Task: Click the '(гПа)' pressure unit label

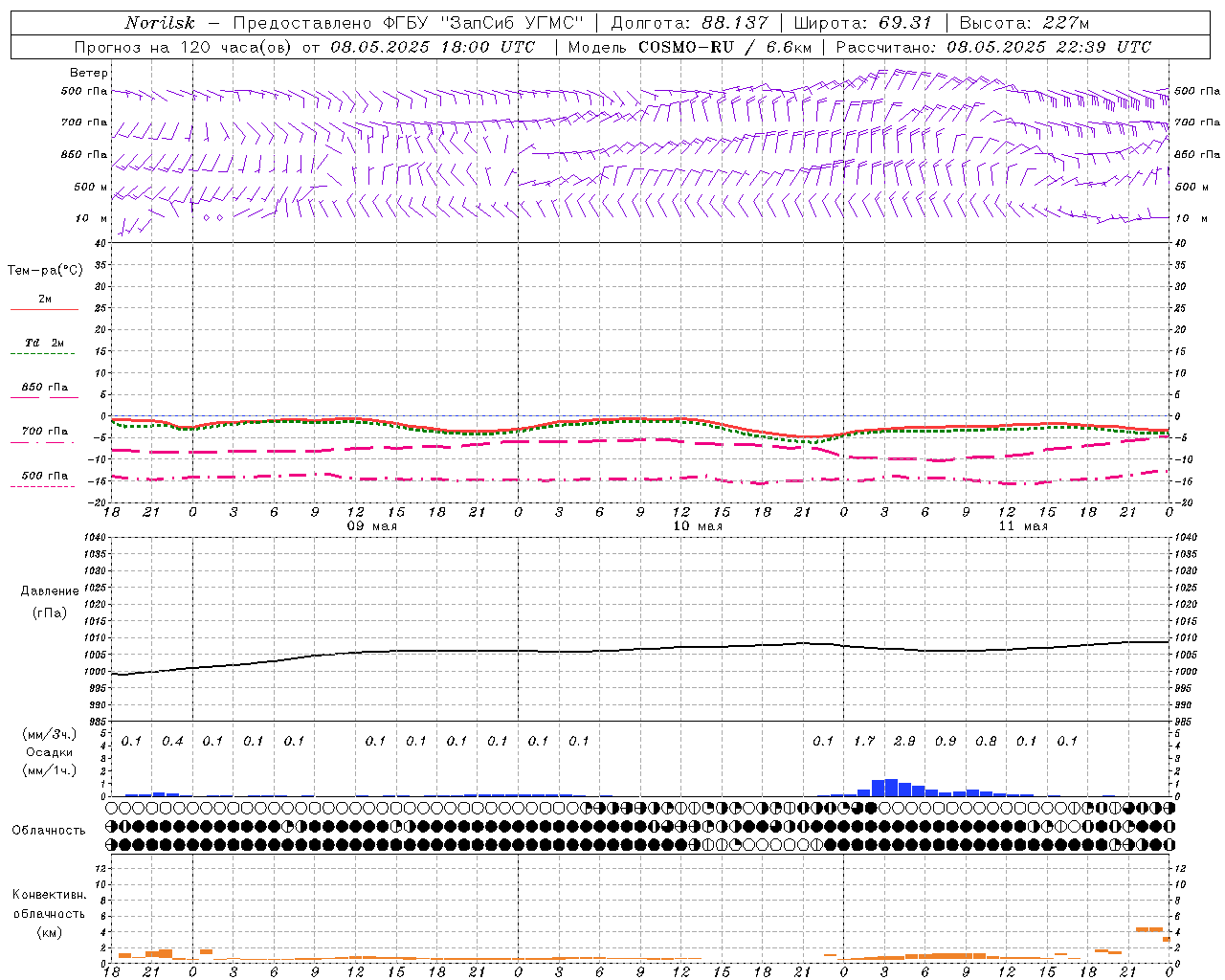Action: pos(49,612)
